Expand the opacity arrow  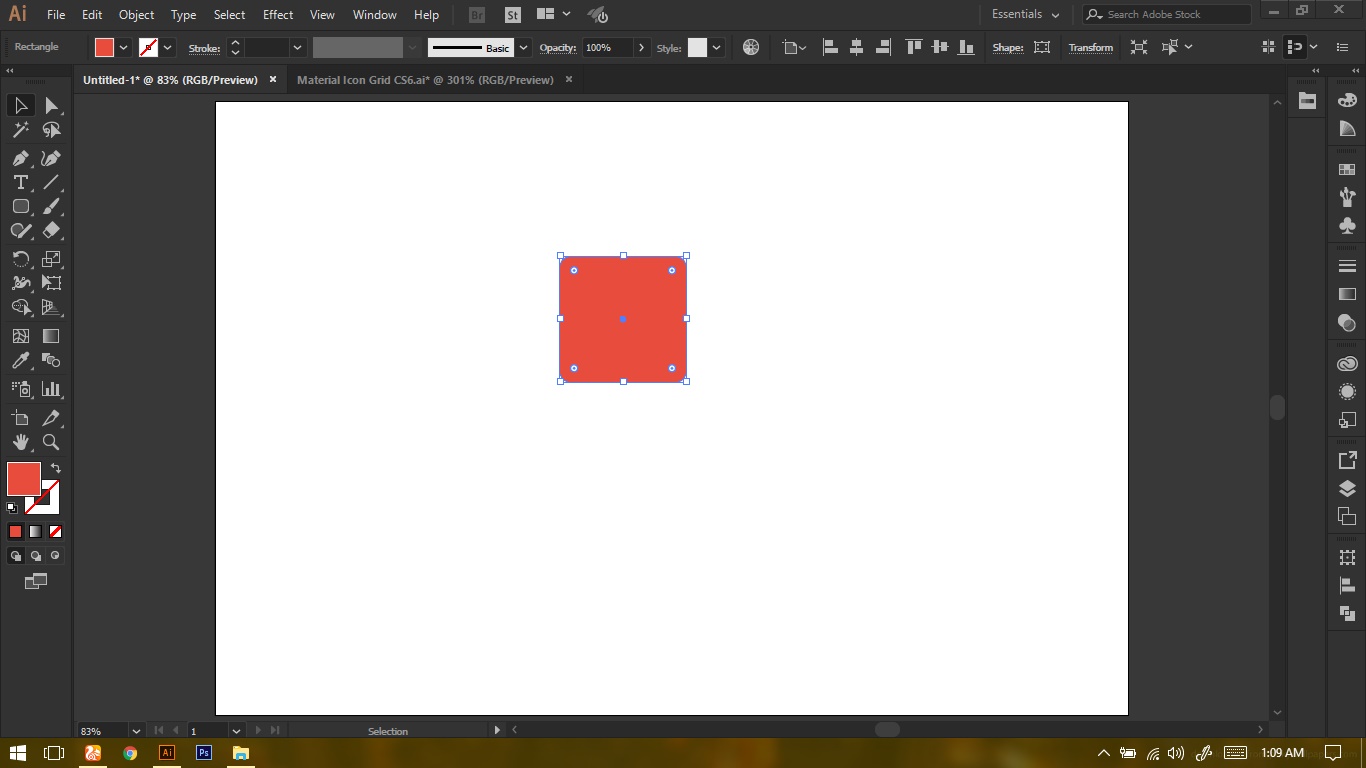(641, 47)
